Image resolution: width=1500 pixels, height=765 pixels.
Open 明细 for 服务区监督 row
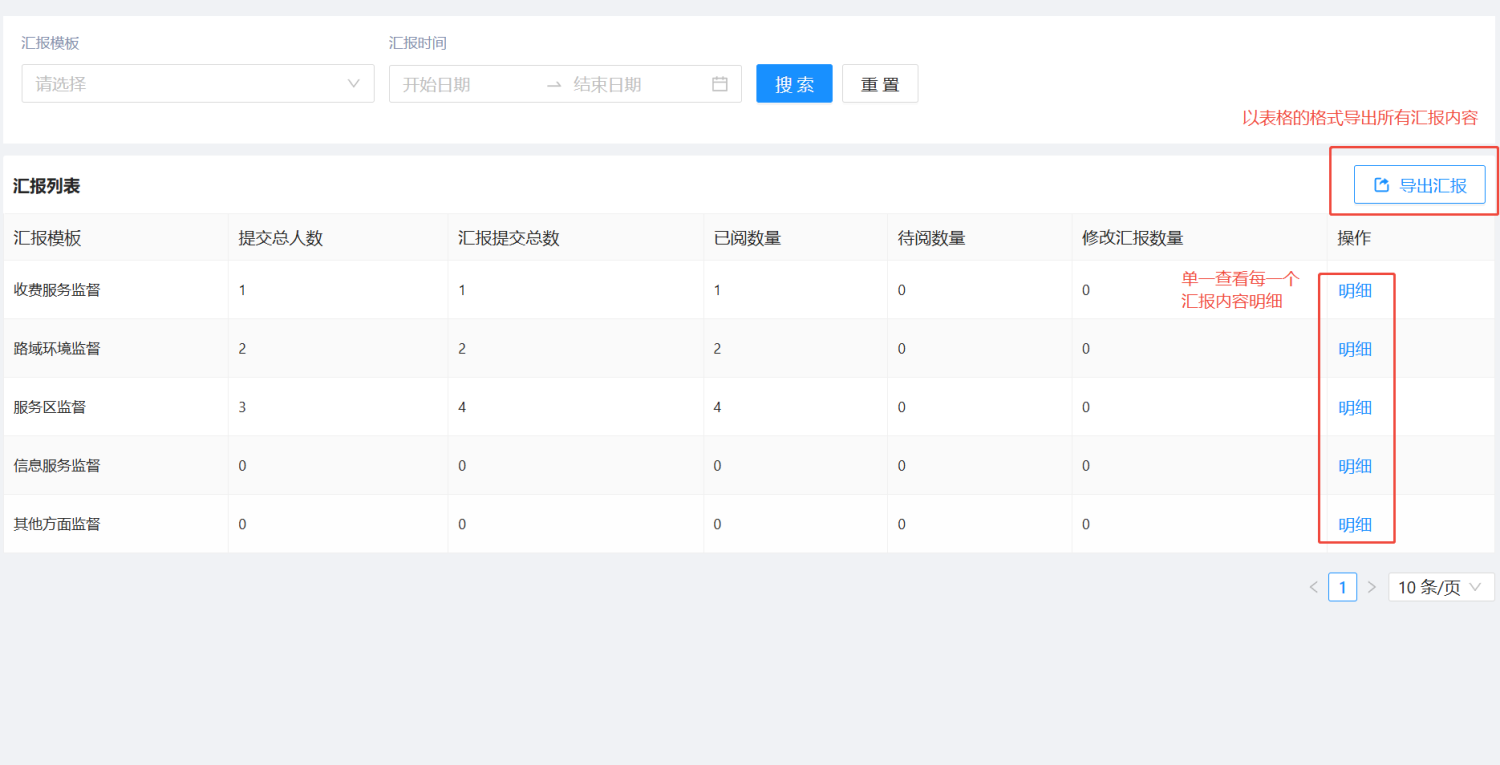coord(1355,408)
